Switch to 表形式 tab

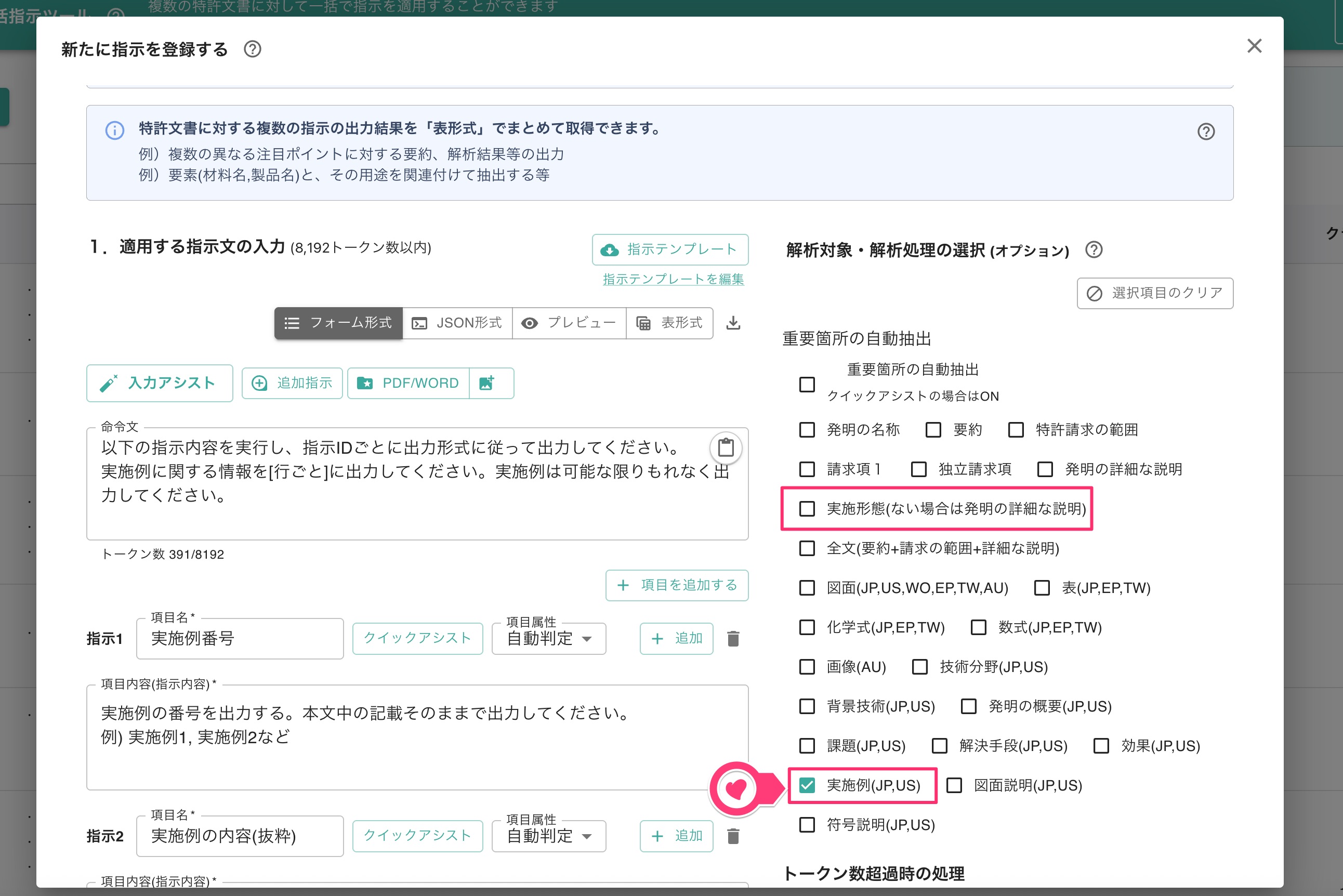[669, 323]
